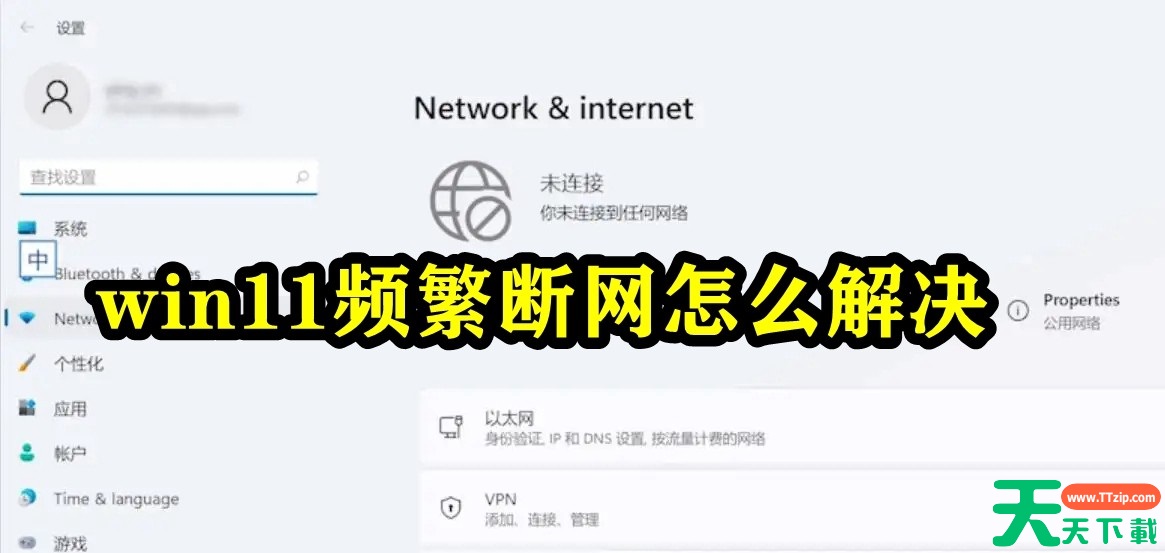Click the Properties info icon
The image size is (1165, 553).
[x=1018, y=311]
